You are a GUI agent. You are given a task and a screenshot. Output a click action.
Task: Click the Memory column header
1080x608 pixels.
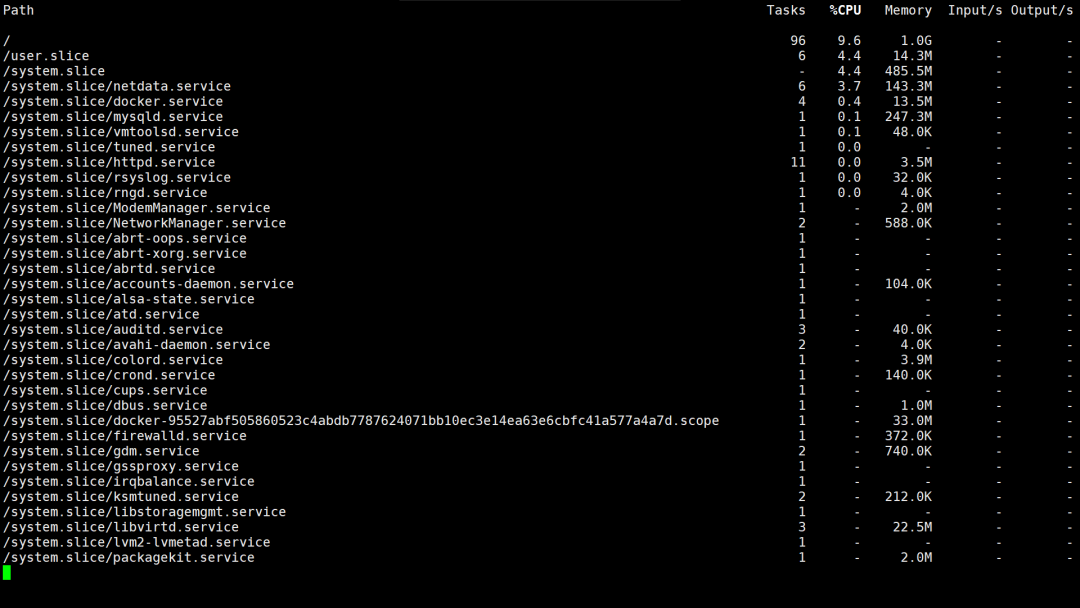pyautogui.click(x=908, y=10)
